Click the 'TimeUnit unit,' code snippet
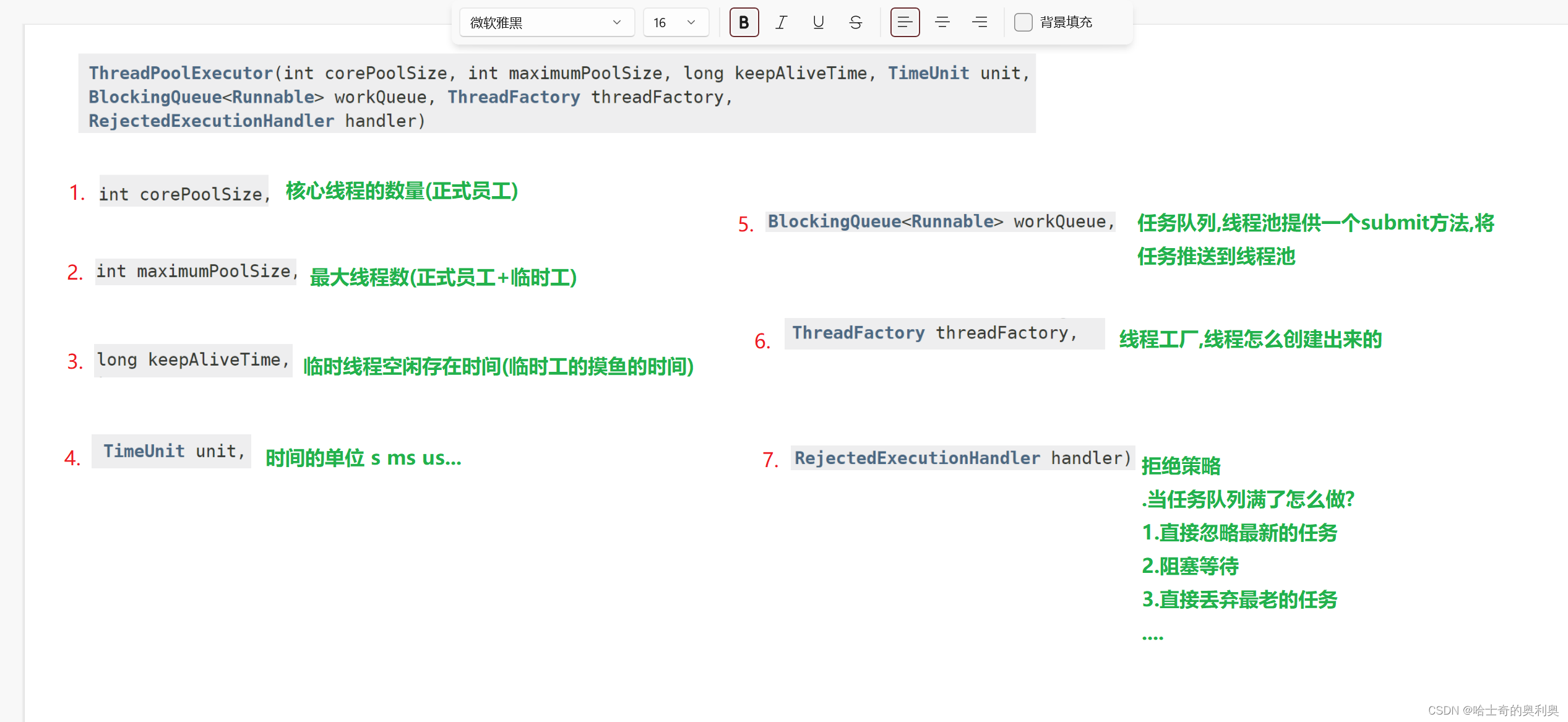This screenshot has width=1568, height=722. (171, 451)
